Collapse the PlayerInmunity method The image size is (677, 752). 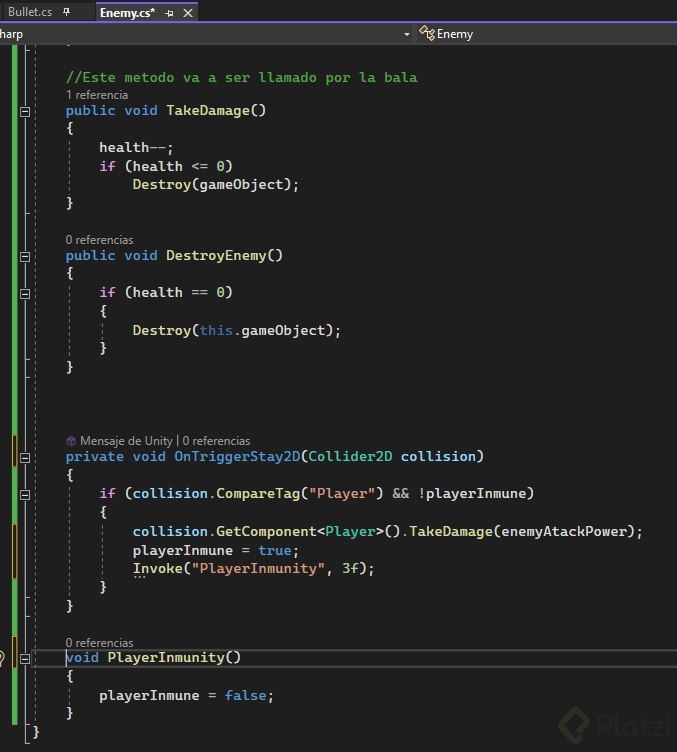click(25, 658)
